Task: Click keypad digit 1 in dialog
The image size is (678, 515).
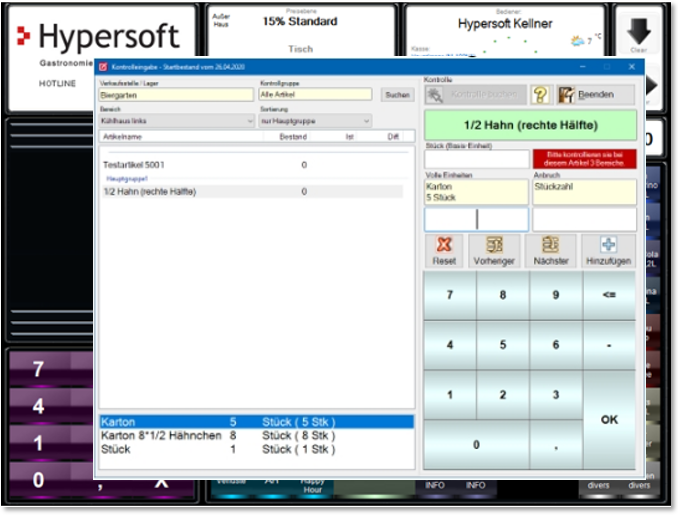Action: tap(450, 395)
